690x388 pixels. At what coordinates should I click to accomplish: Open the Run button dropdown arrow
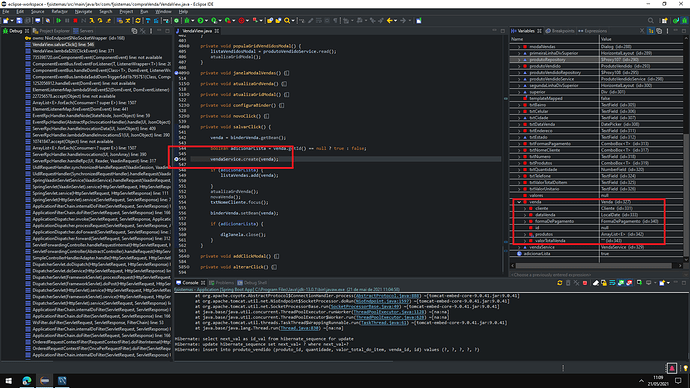tap(207, 21)
